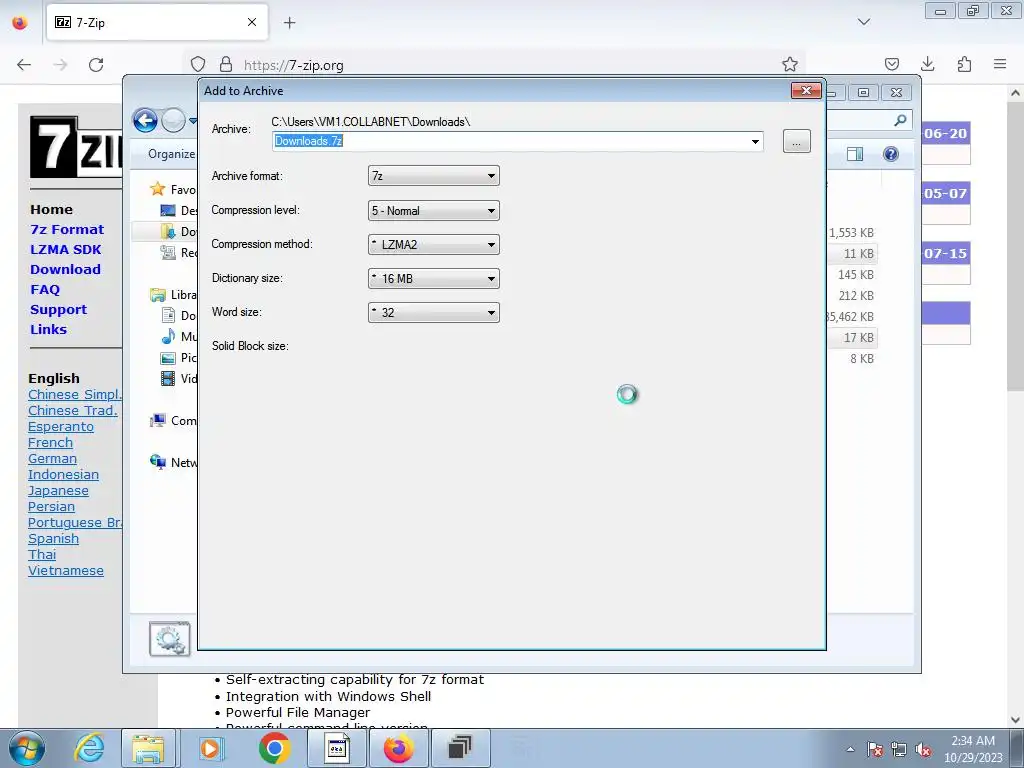Open the Compression method dropdown
The height and width of the screenshot is (768, 1024).
pos(434,244)
